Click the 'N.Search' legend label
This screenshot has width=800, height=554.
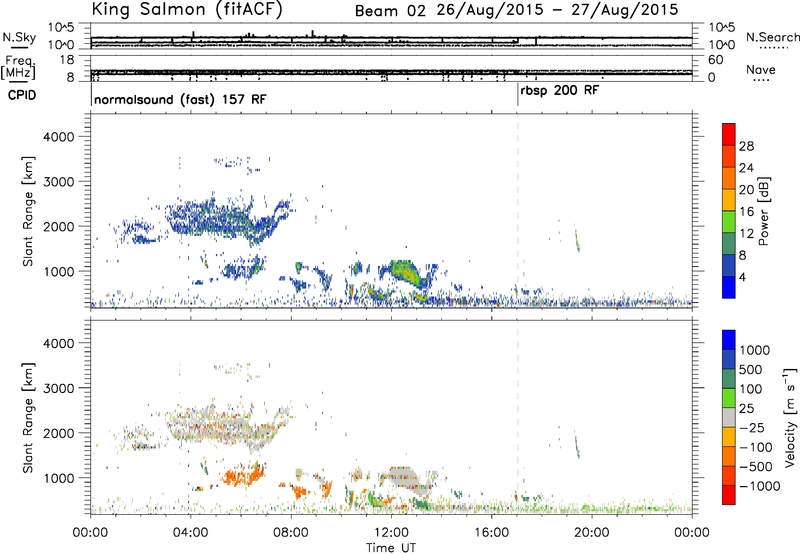772,37
